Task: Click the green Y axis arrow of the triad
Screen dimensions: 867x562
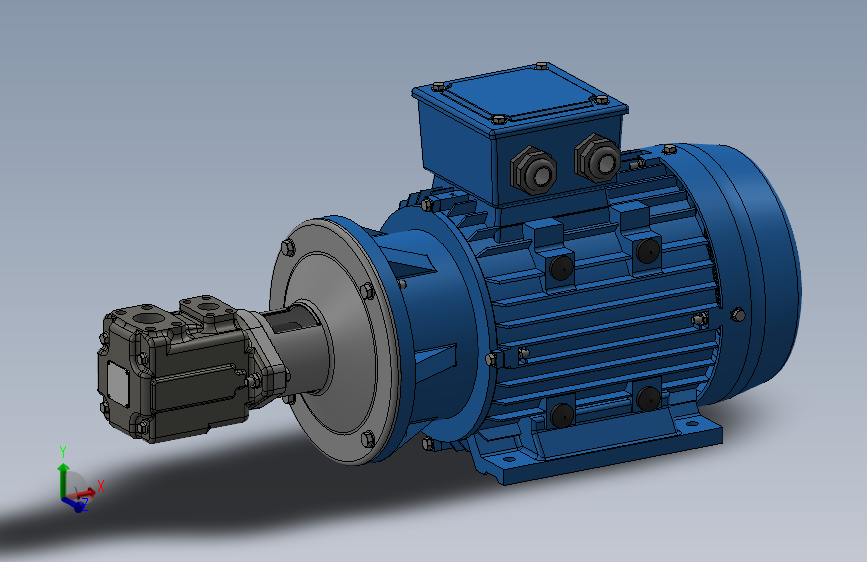Action: point(63,480)
